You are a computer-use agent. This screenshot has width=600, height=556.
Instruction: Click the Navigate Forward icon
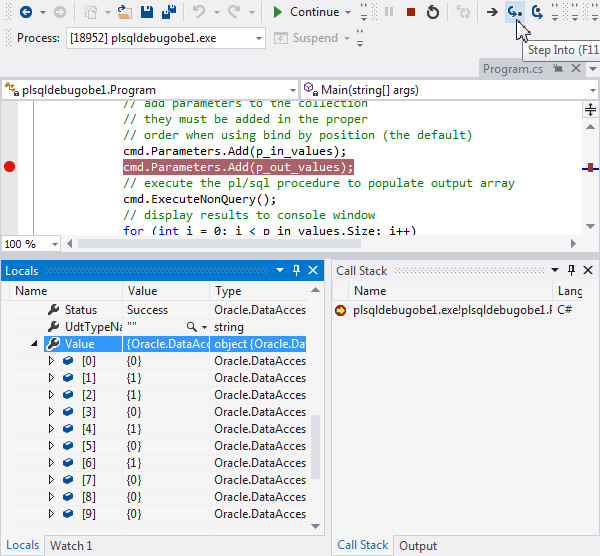pyautogui.click(x=59, y=12)
